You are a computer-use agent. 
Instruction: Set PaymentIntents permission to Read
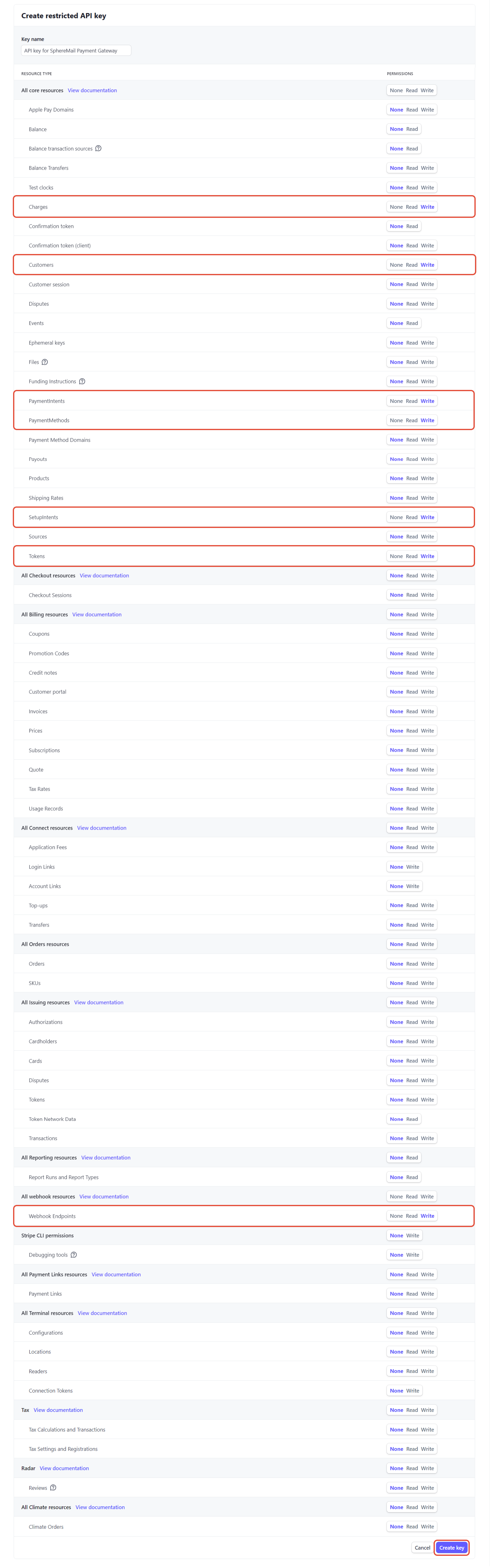412,401
